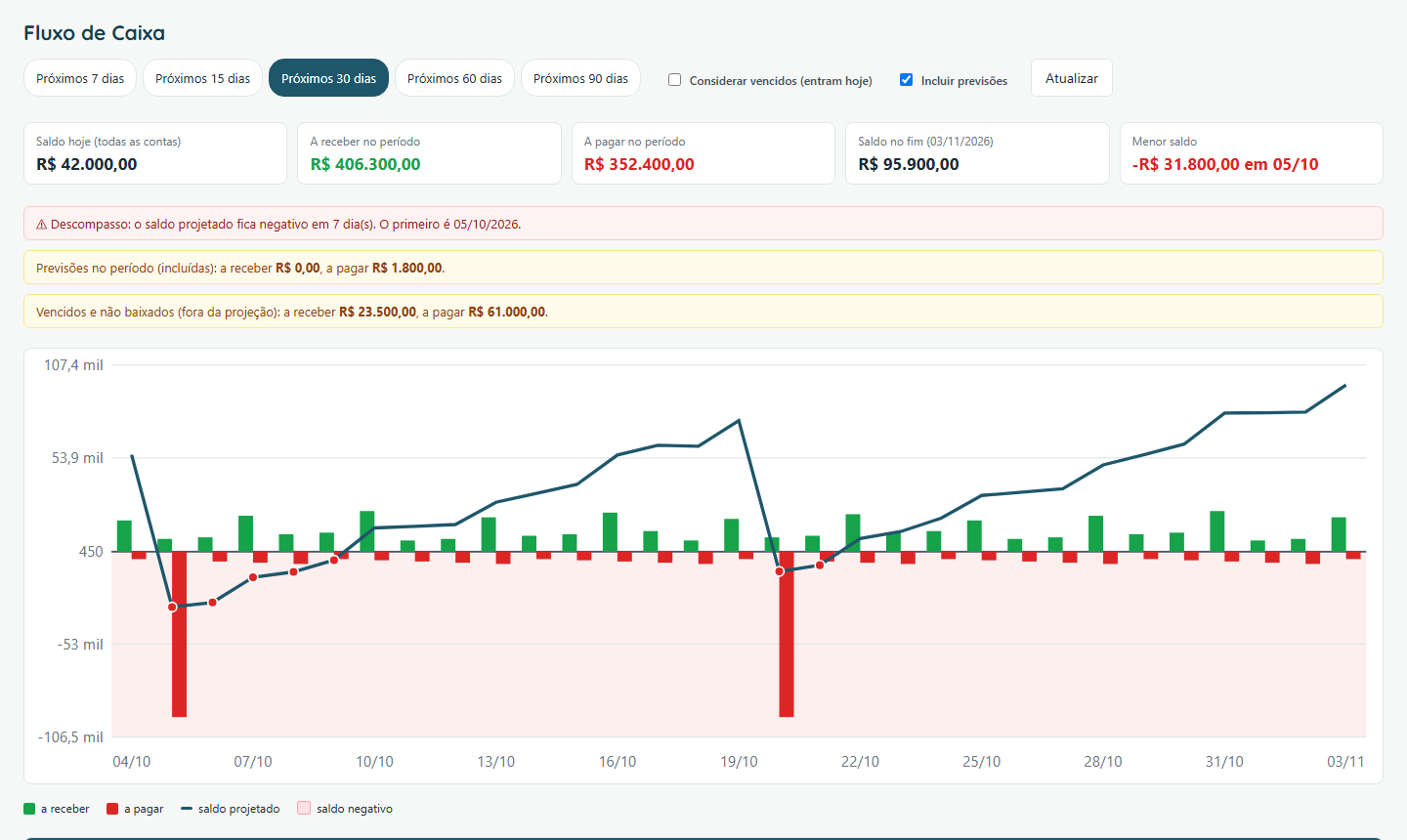Select the Próximos 90 dias period
The image size is (1407, 840).
click(580, 78)
